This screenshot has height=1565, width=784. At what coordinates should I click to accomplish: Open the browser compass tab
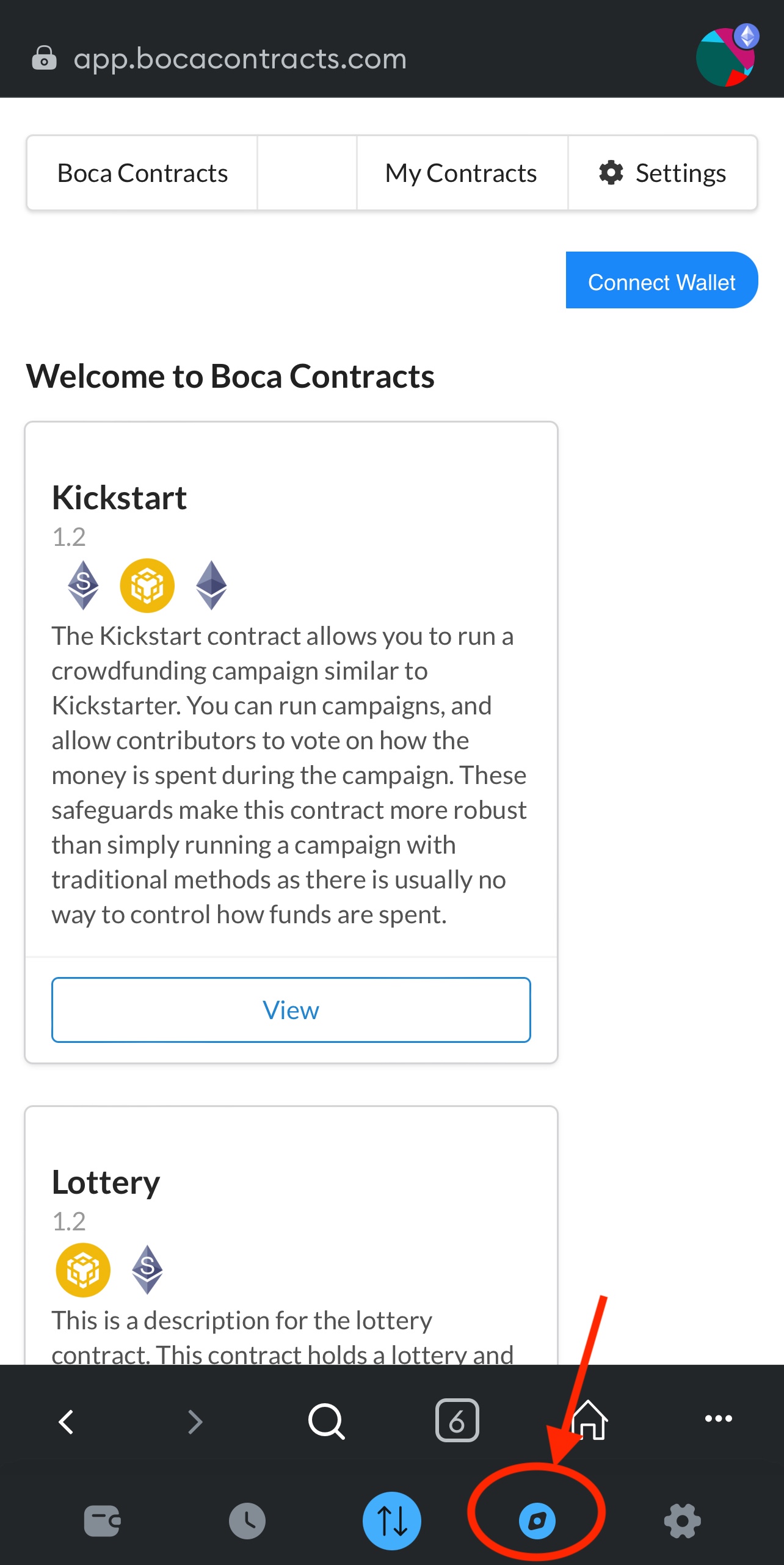point(537,1520)
